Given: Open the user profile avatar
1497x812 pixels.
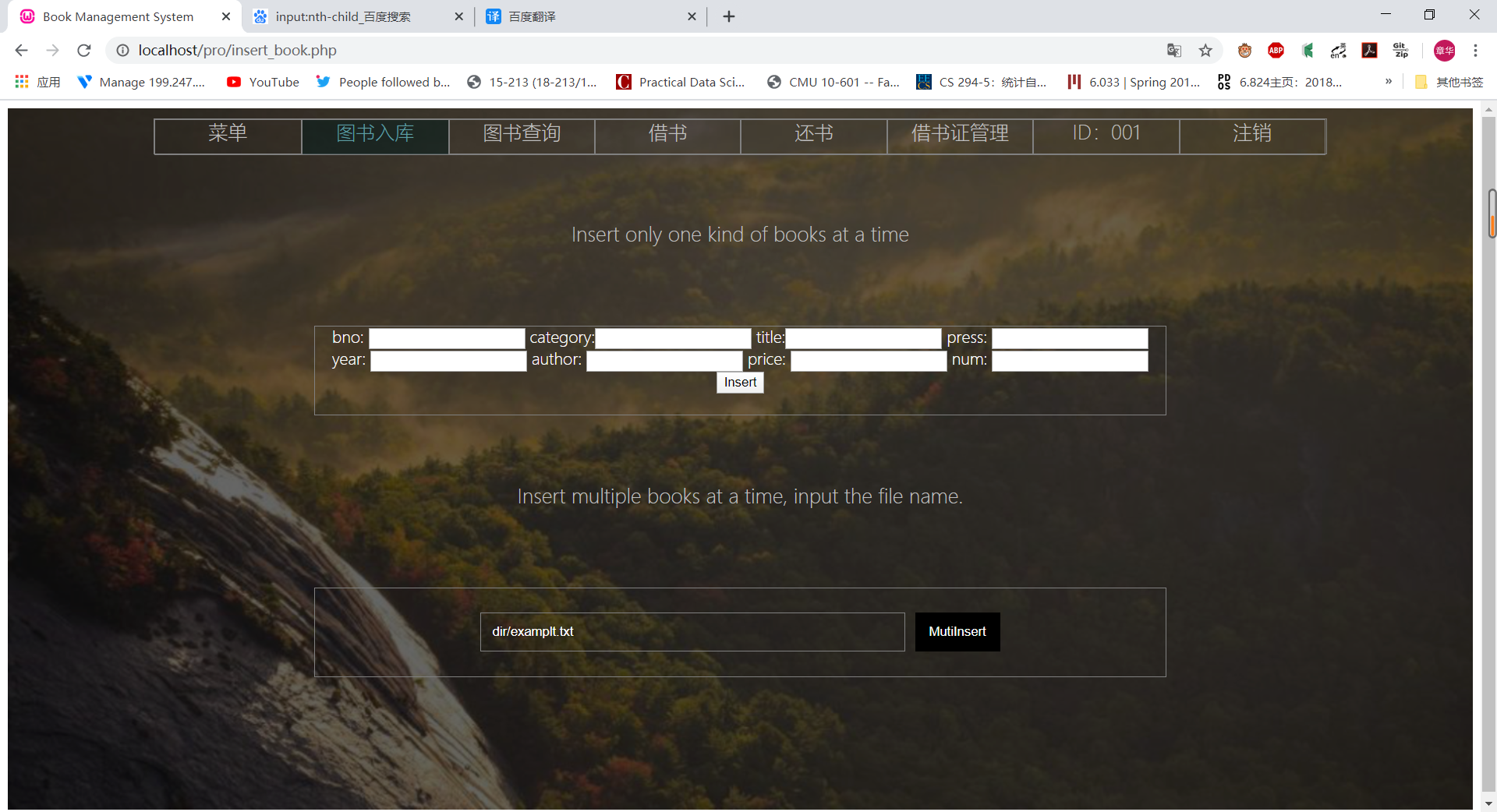Looking at the screenshot, I should [x=1444, y=51].
